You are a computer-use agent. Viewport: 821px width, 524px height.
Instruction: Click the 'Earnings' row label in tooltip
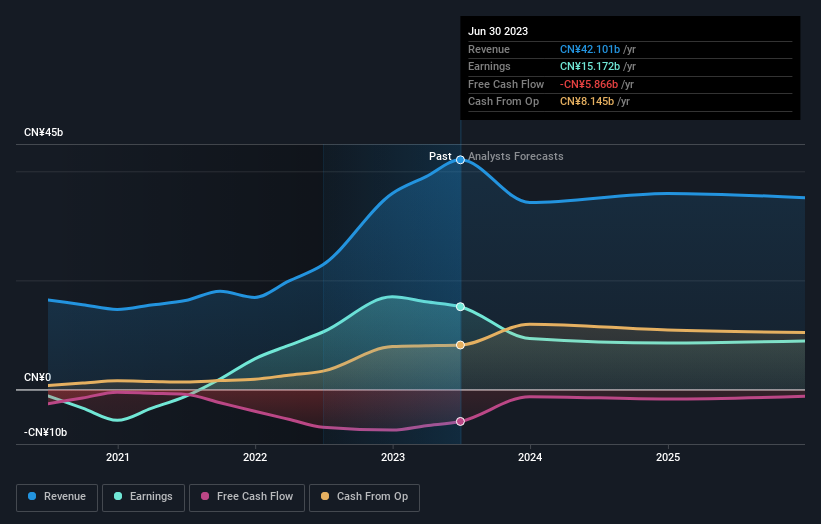click(x=489, y=66)
